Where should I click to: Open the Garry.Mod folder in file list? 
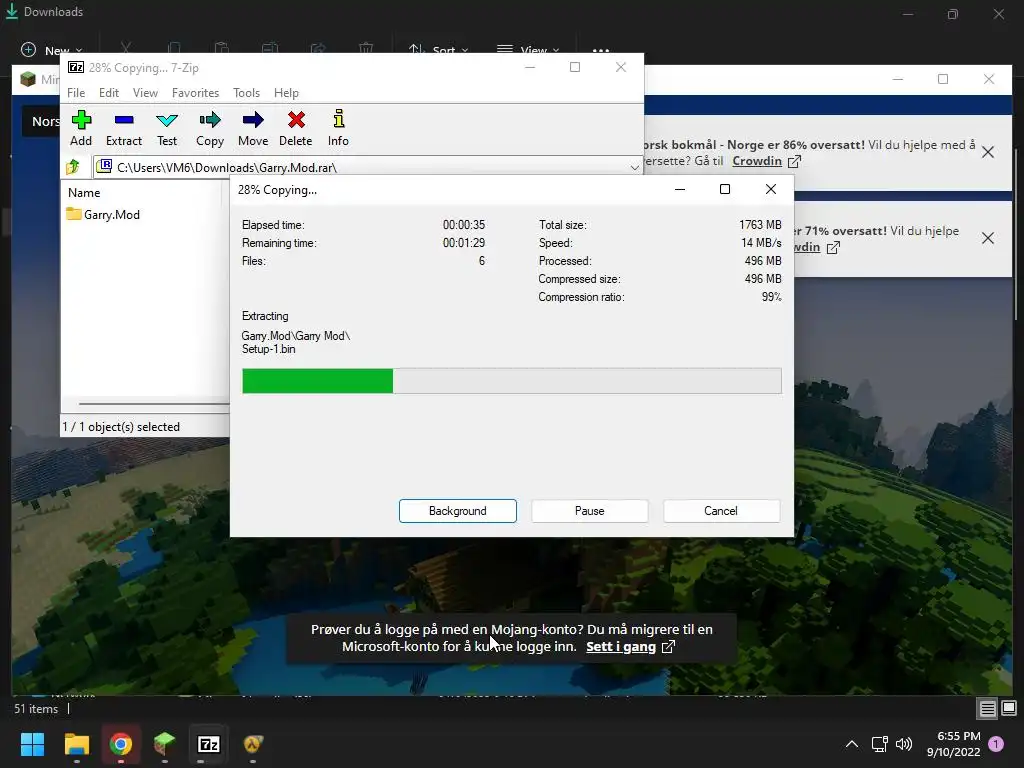point(103,214)
